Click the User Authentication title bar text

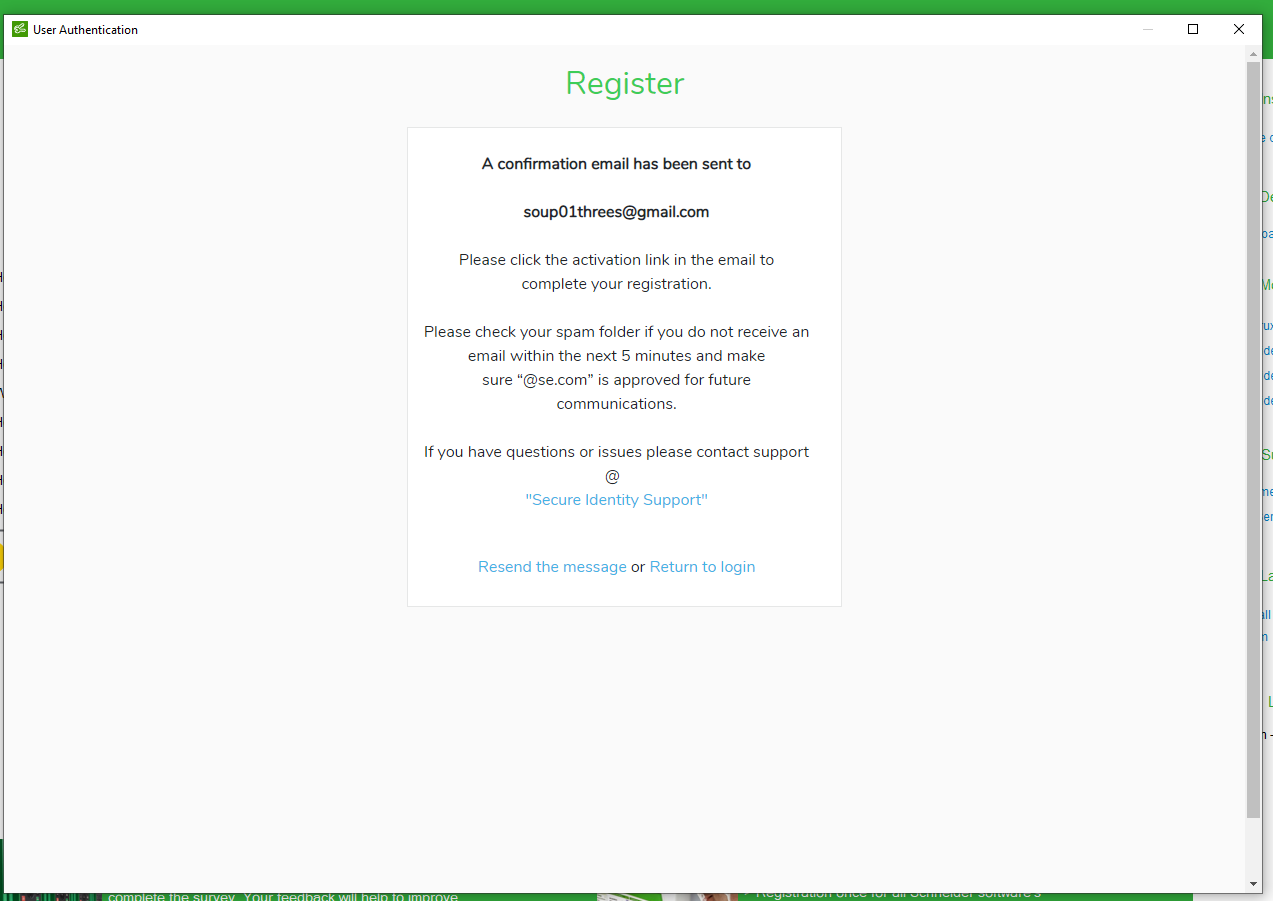coord(85,30)
